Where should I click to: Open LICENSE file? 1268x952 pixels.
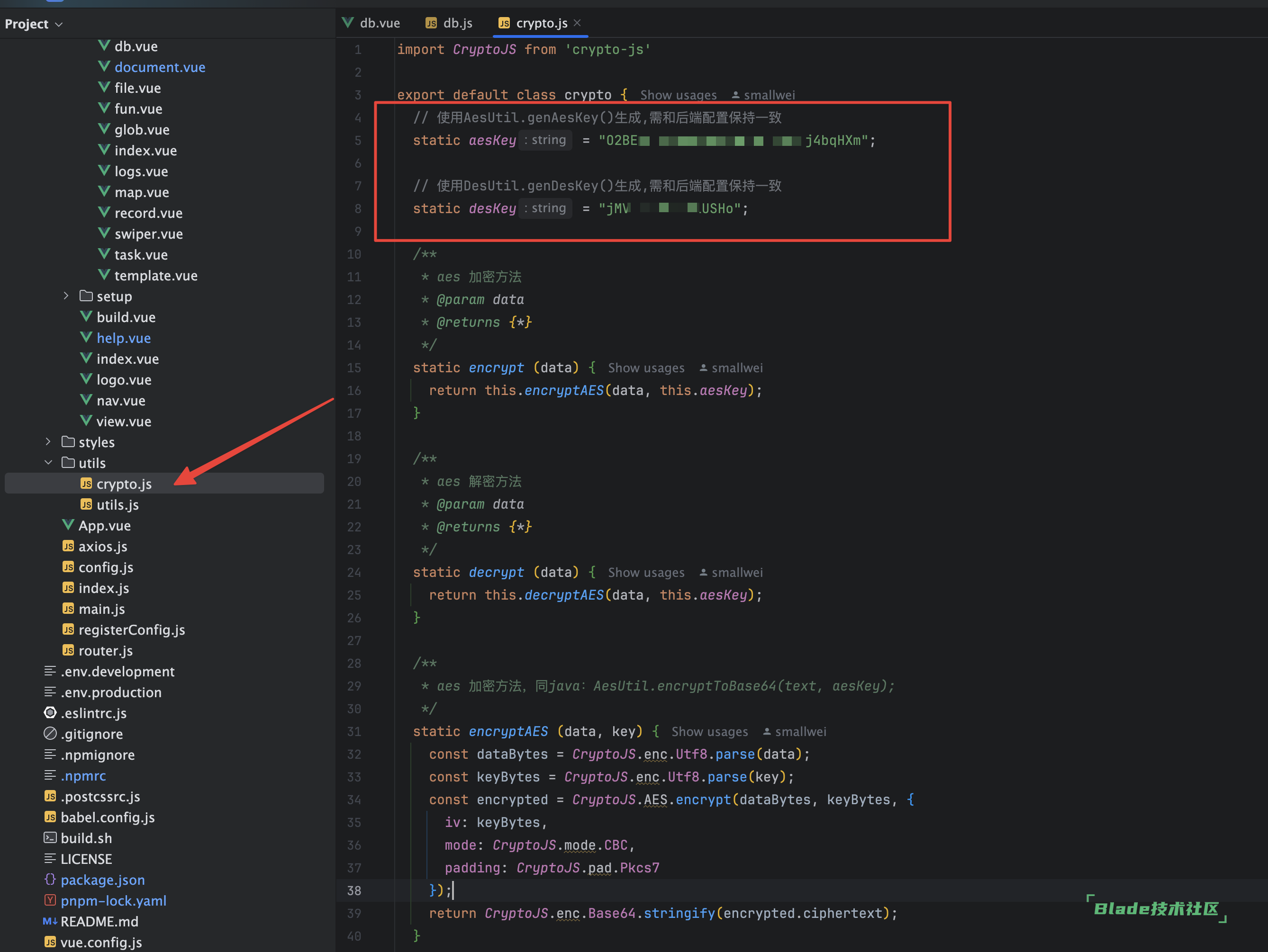[x=87, y=859]
